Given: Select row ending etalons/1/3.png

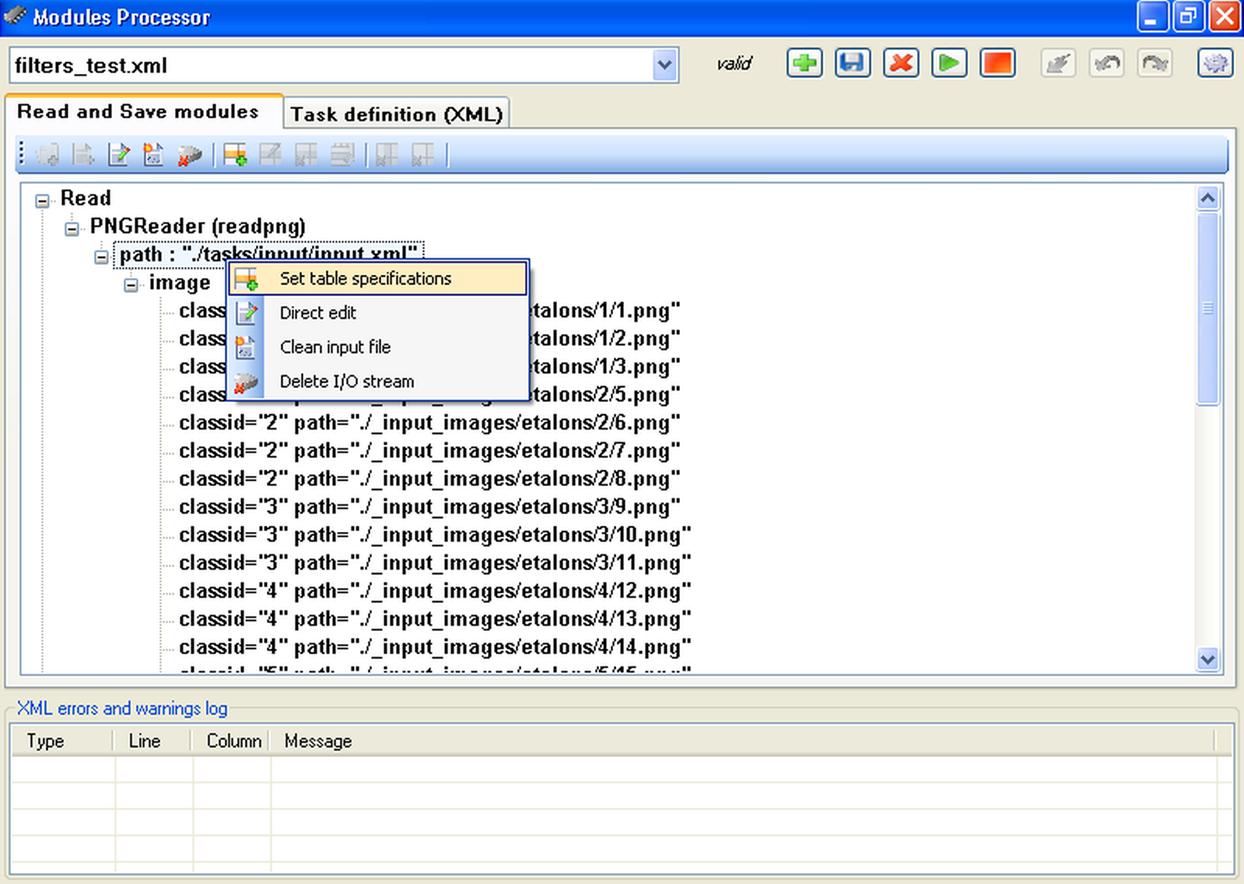Looking at the screenshot, I should pyautogui.click(x=430, y=366).
